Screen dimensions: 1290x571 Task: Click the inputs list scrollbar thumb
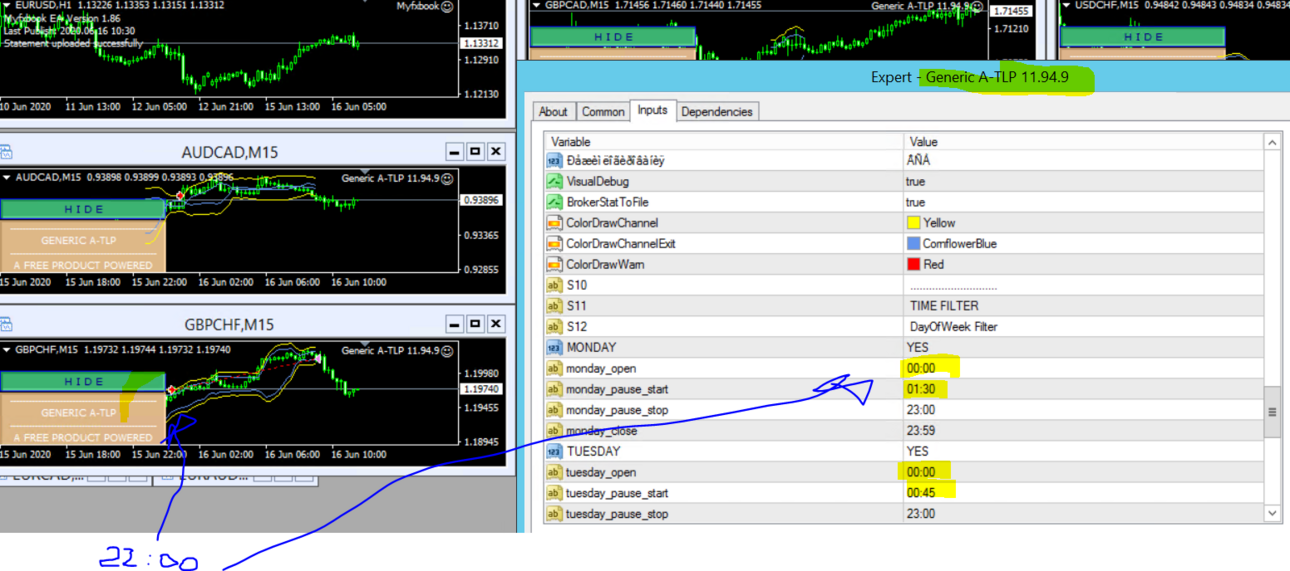pos(1272,412)
